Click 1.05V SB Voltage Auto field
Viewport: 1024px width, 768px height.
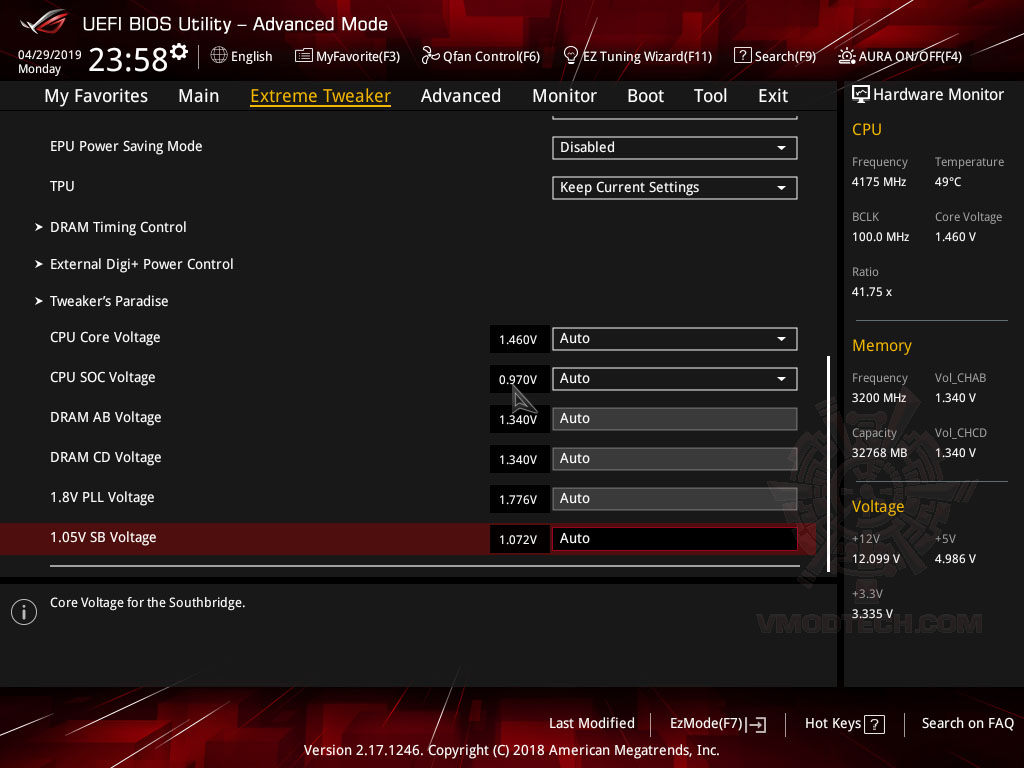675,539
